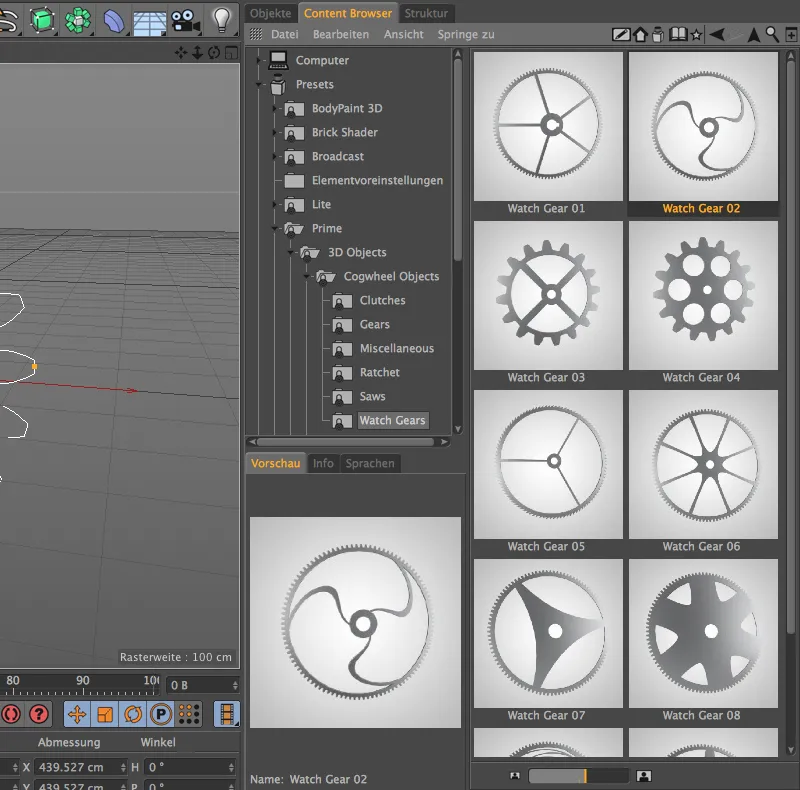
Task: Select the Saws folder
Action: click(x=372, y=396)
